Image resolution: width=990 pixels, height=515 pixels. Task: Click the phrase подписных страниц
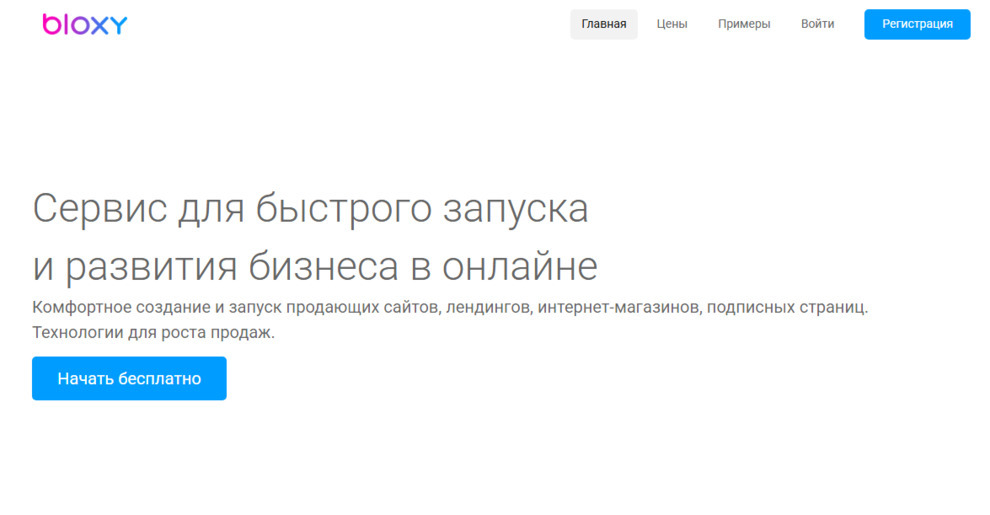tap(786, 307)
